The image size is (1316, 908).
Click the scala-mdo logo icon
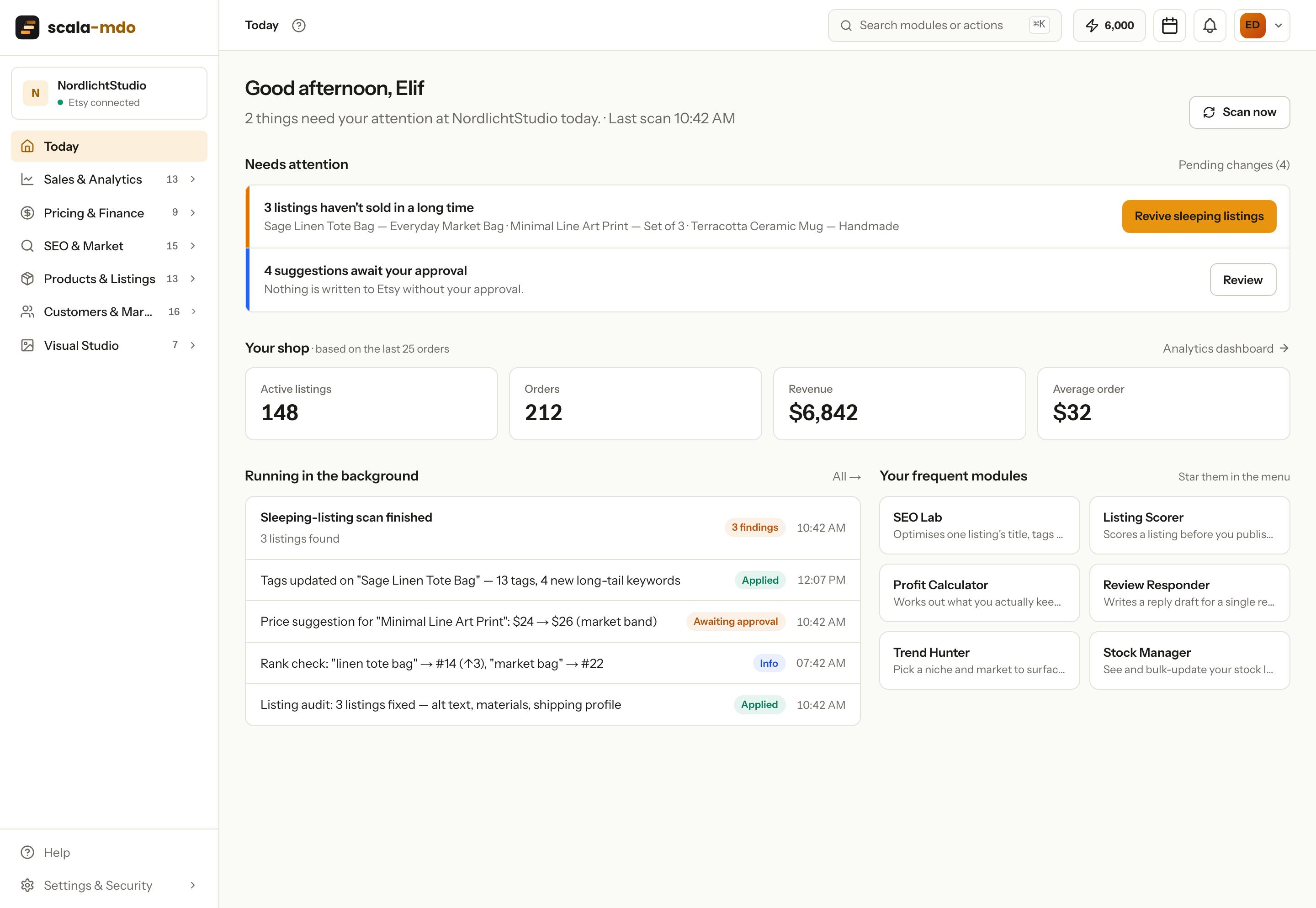27,27
